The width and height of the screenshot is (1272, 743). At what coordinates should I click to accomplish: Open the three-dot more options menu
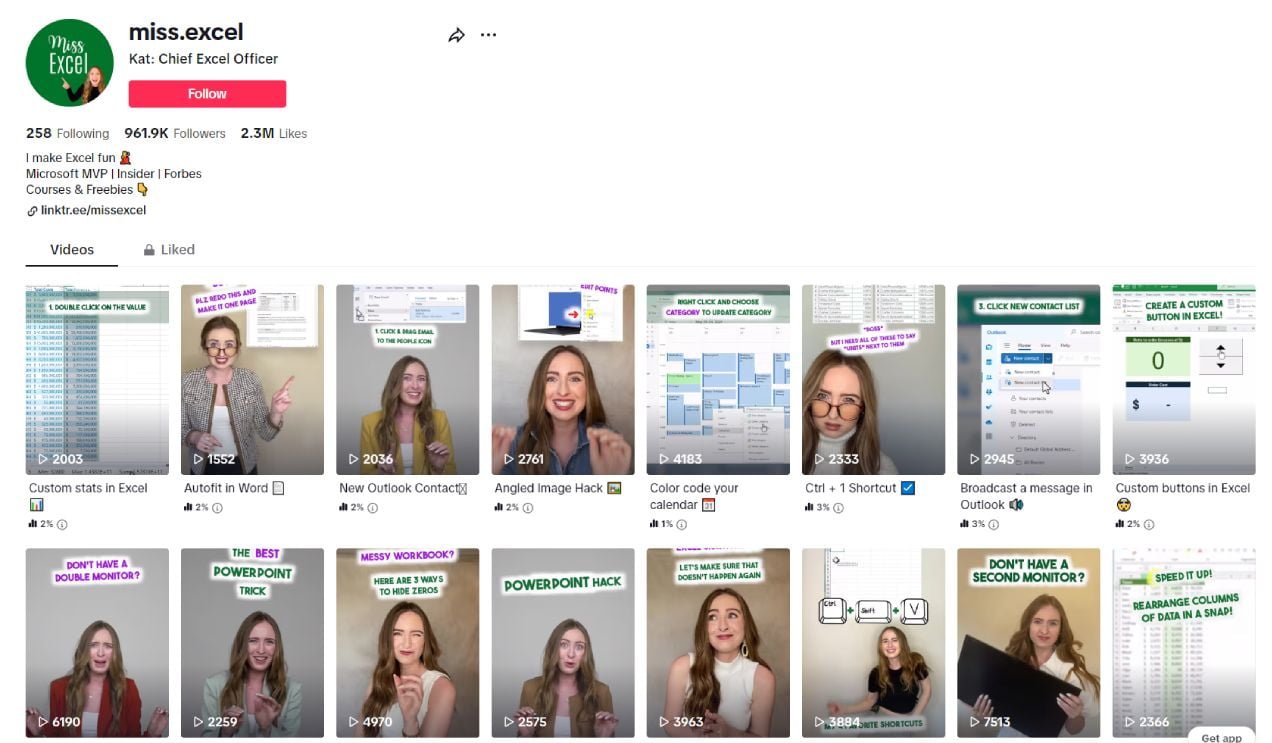(x=488, y=35)
